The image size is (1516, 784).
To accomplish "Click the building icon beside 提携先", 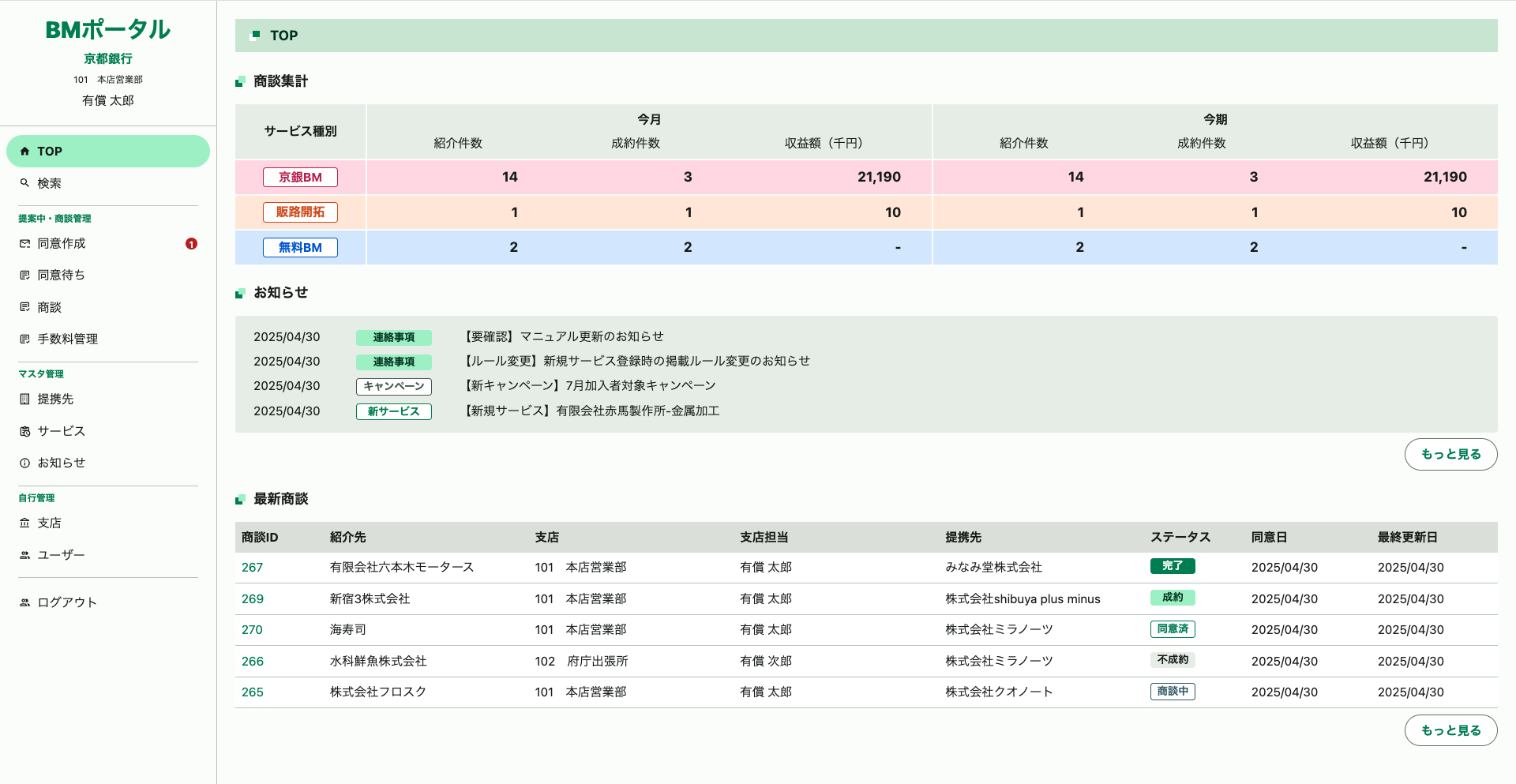I will 24,400.
